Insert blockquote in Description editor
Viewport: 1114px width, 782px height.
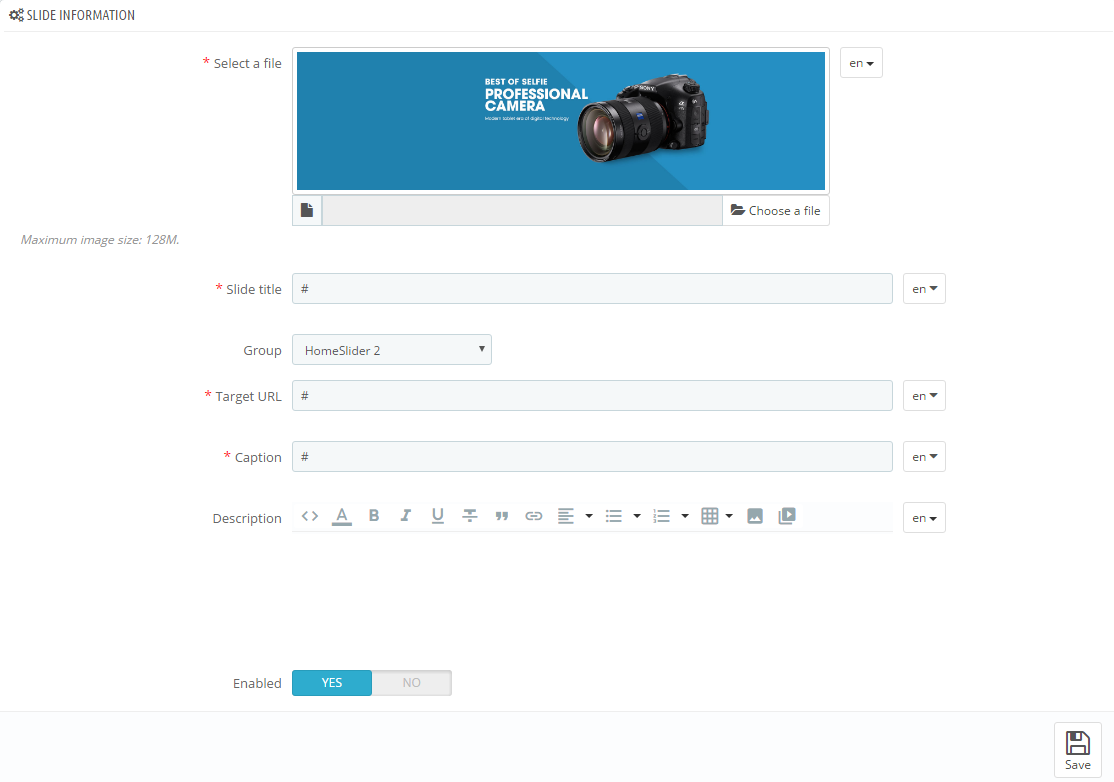502,516
